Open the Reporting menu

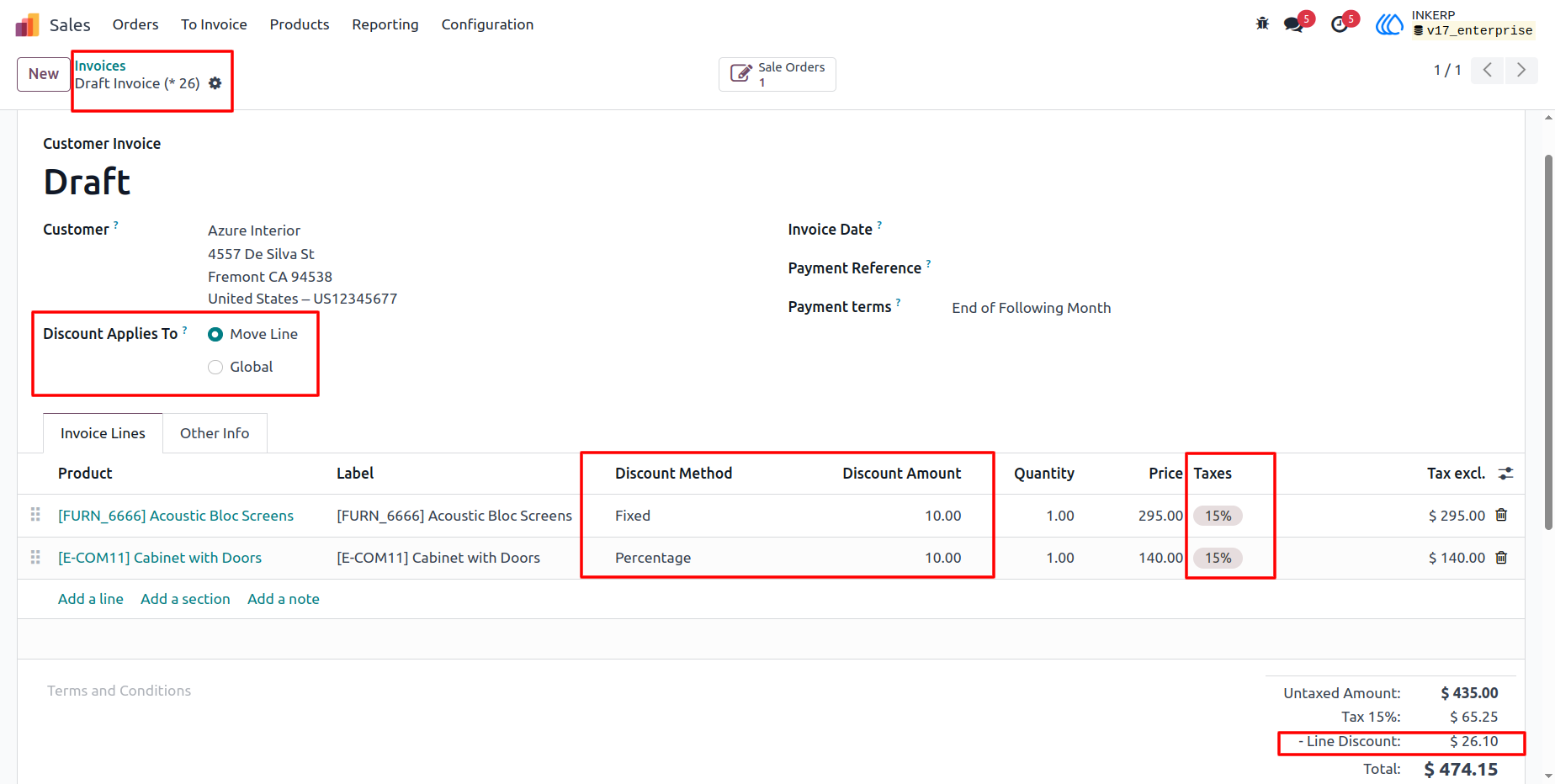tap(385, 24)
